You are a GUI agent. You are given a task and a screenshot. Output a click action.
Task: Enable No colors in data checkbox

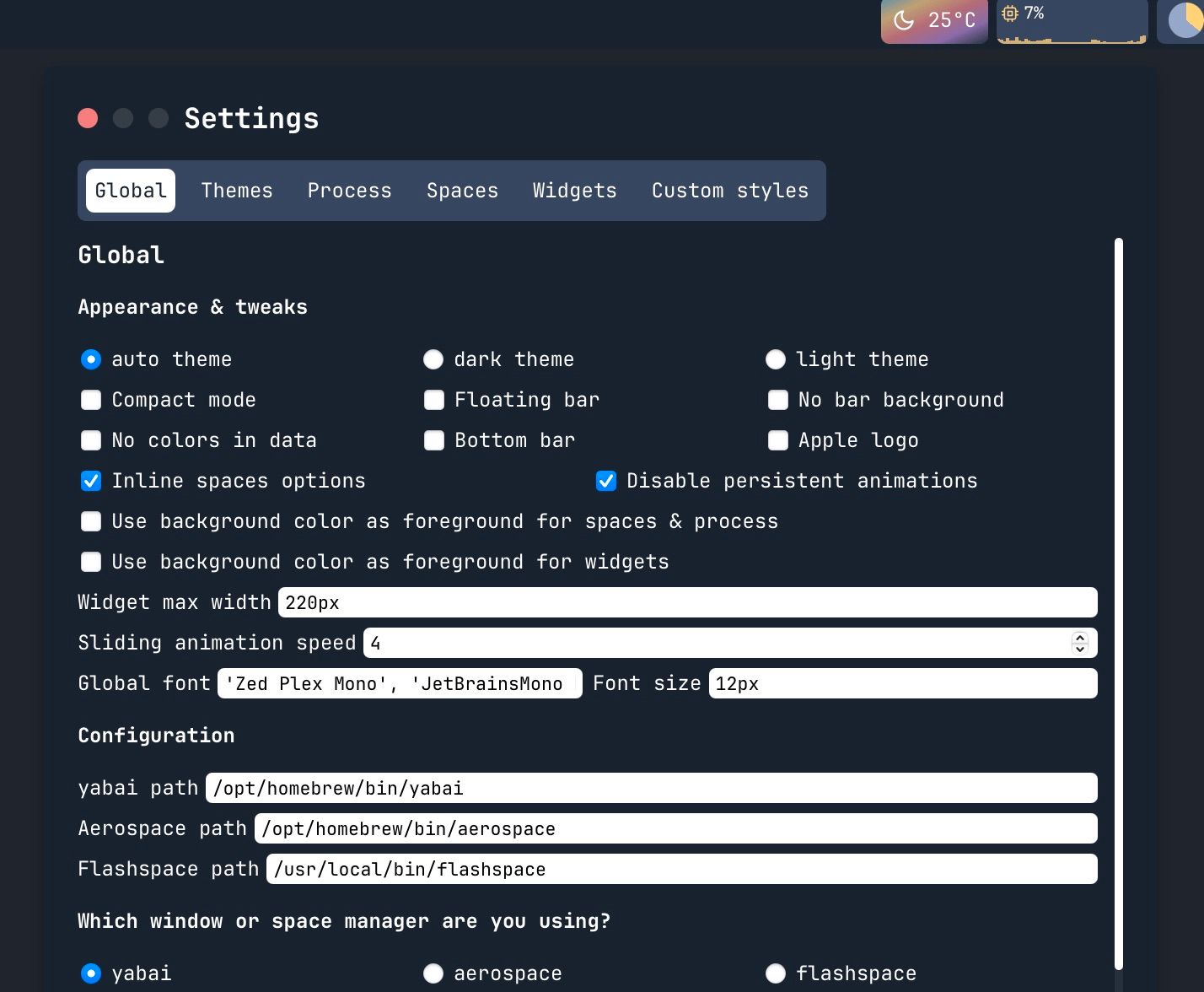(x=91, y=440)
